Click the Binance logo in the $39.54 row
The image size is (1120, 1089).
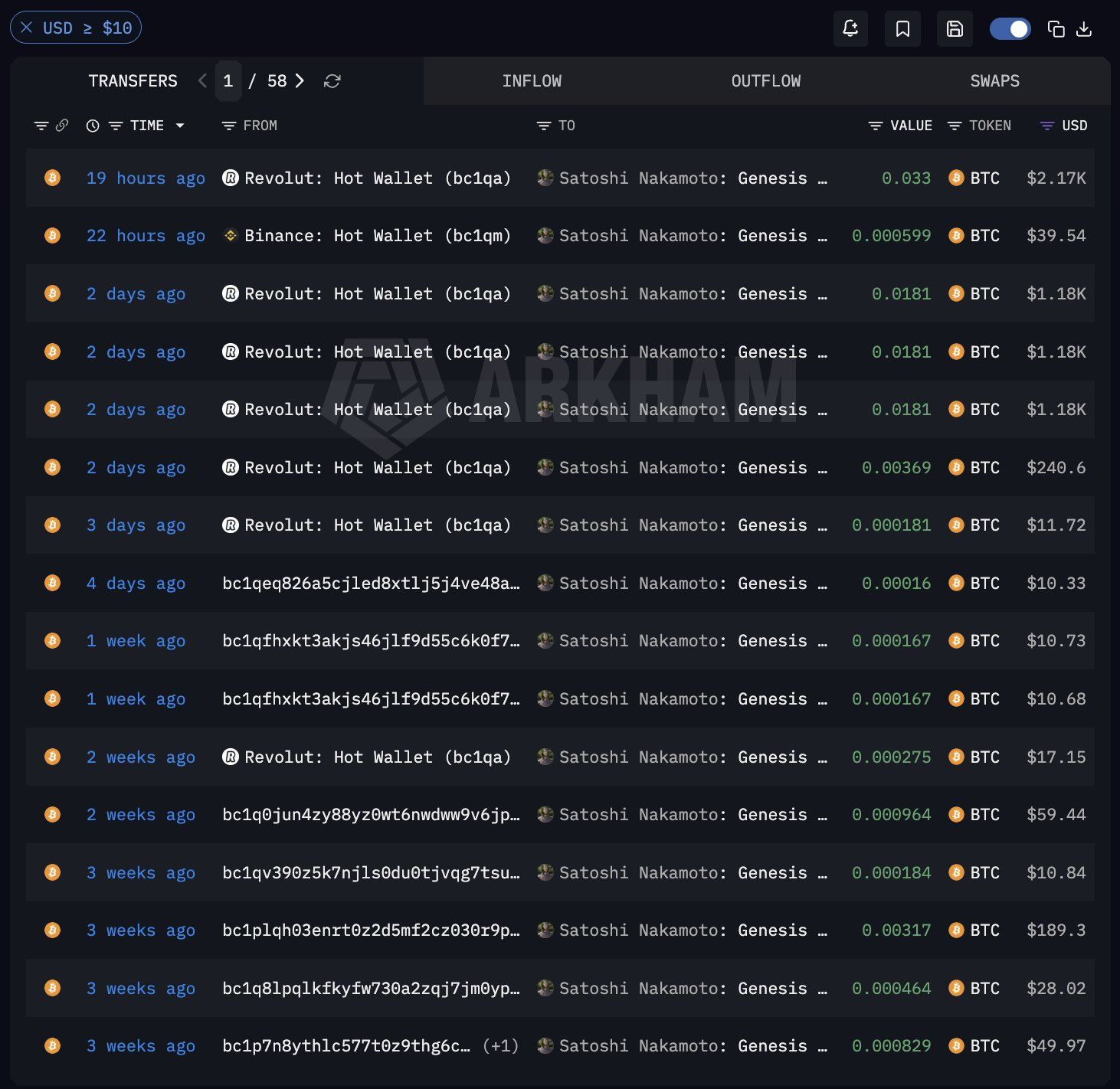point(230,236)
